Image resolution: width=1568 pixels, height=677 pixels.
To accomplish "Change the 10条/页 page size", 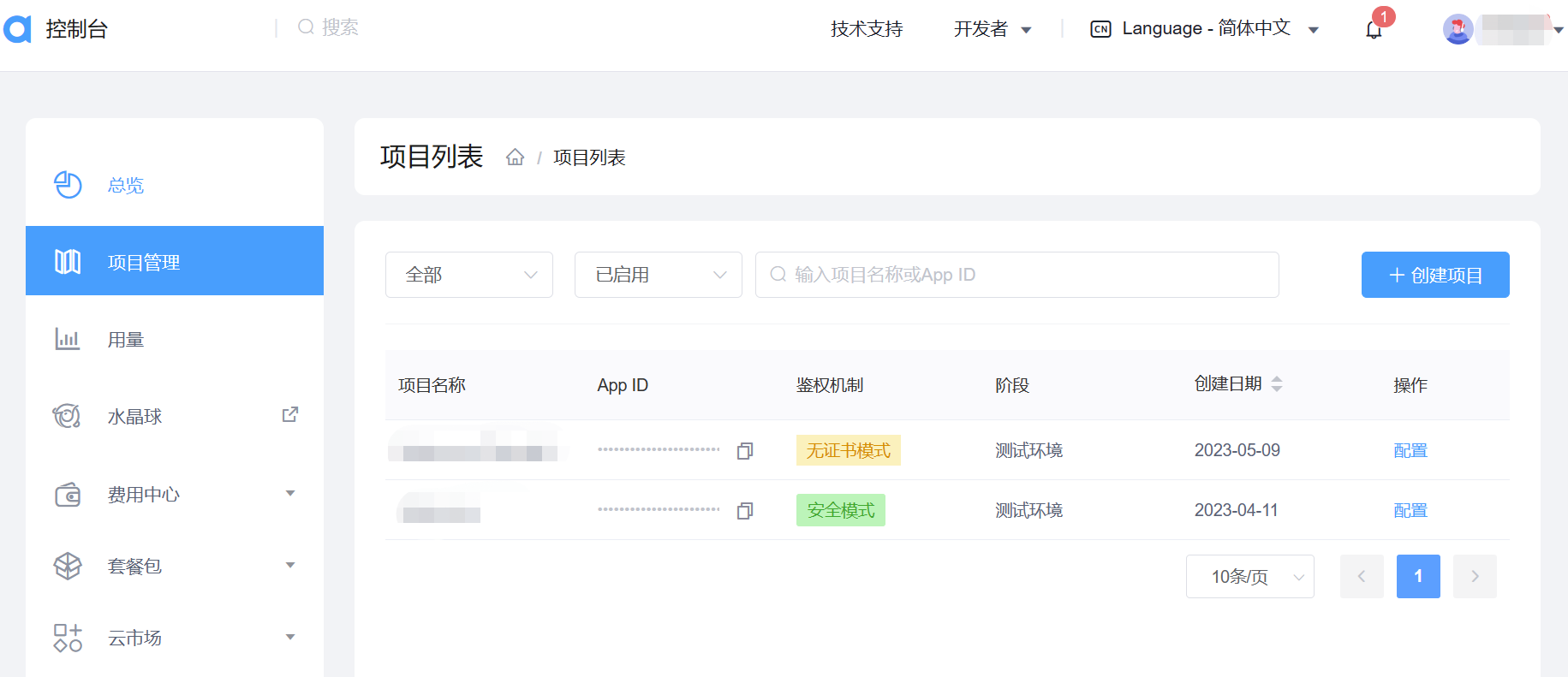I will point(1250,577).
